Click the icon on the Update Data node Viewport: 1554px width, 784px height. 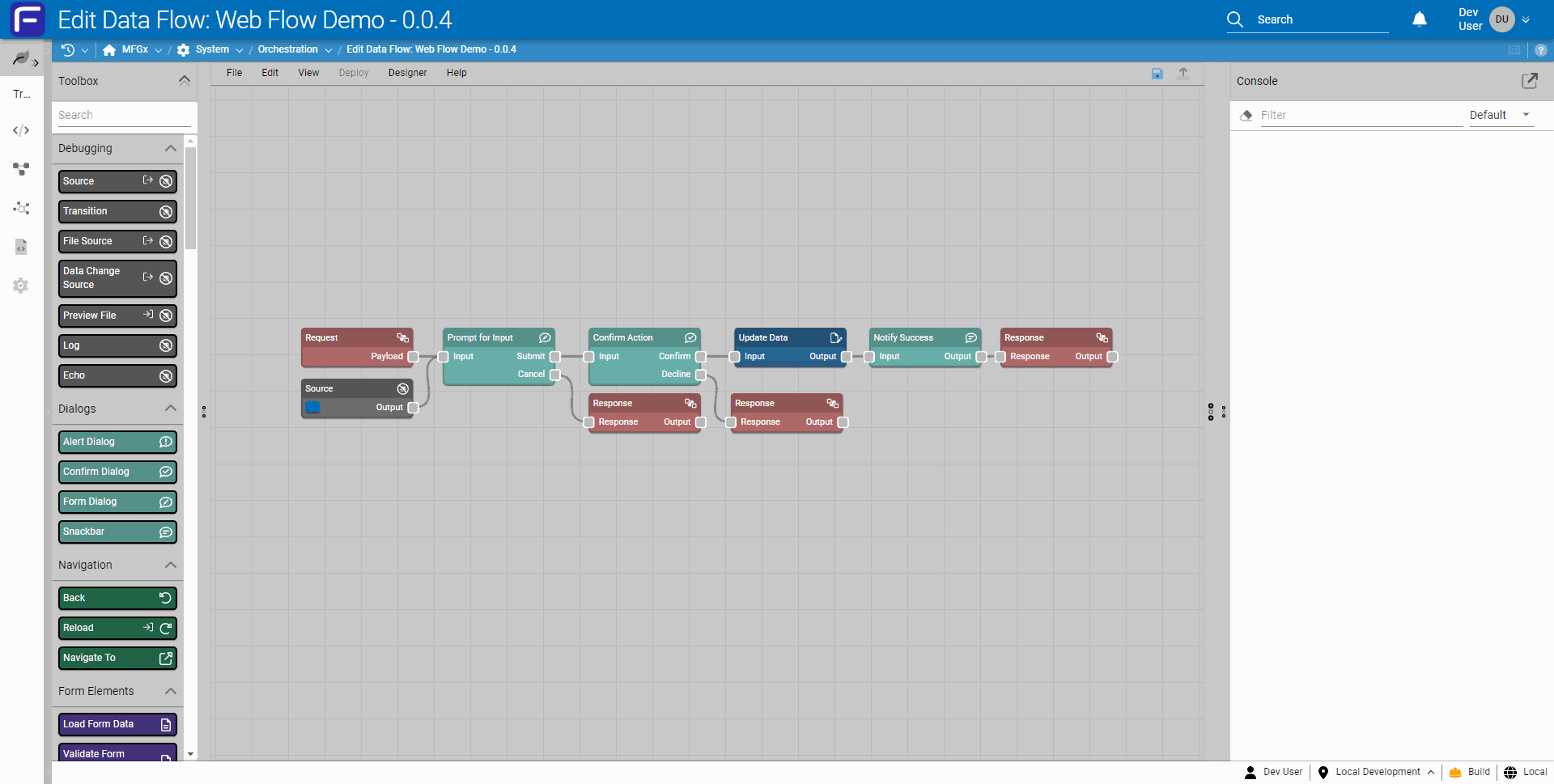tap(836, 338)
